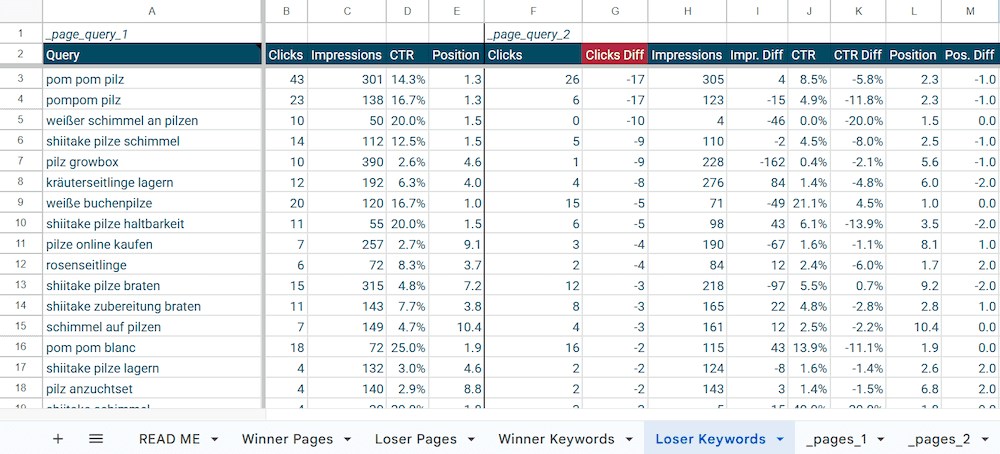Viewport: 1000px width, 454px height.
Task: Select row 3 header number
Action: click(x=20, y=79)
